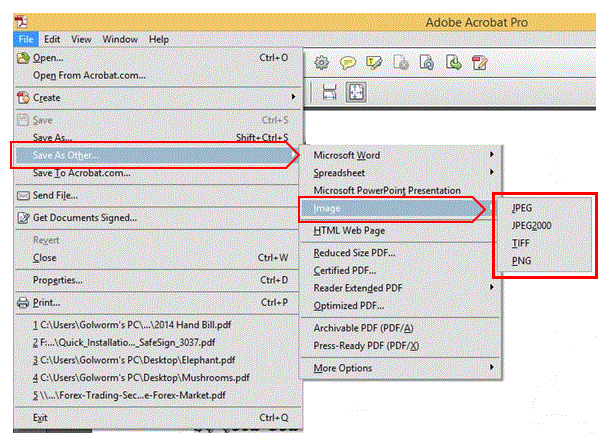613x446 pixels.
Task: Choose Microsoft PowerPoint Presentation
Action: tap(400, 190)
